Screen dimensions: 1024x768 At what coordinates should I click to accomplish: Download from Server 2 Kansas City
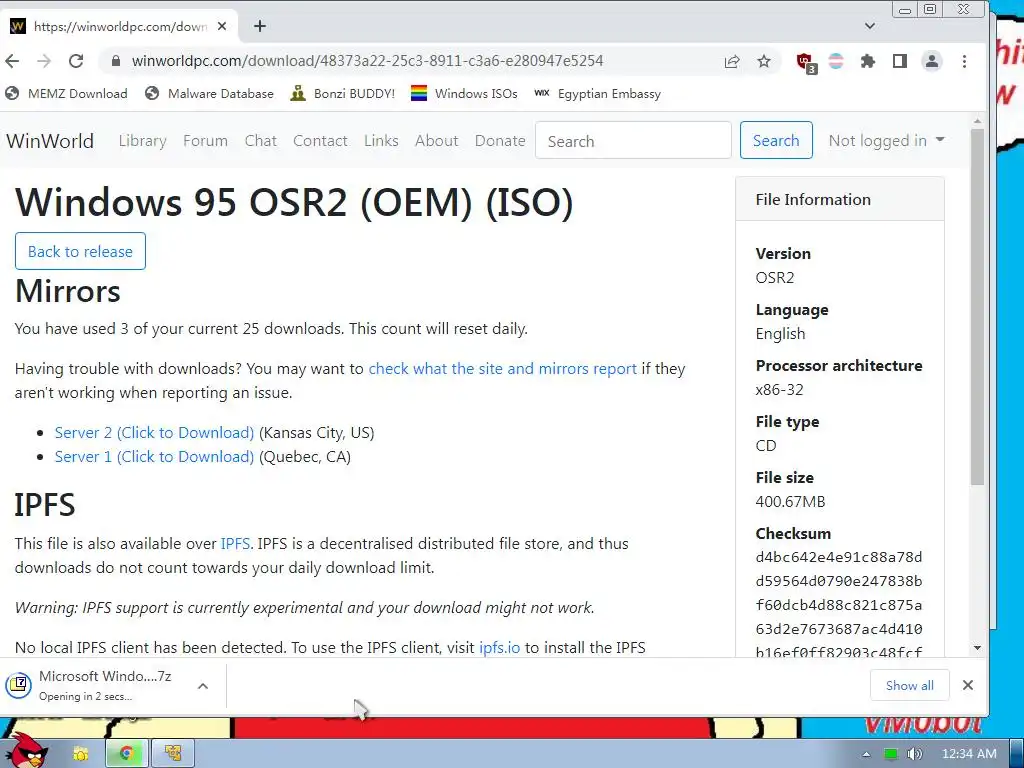point(154,432)
